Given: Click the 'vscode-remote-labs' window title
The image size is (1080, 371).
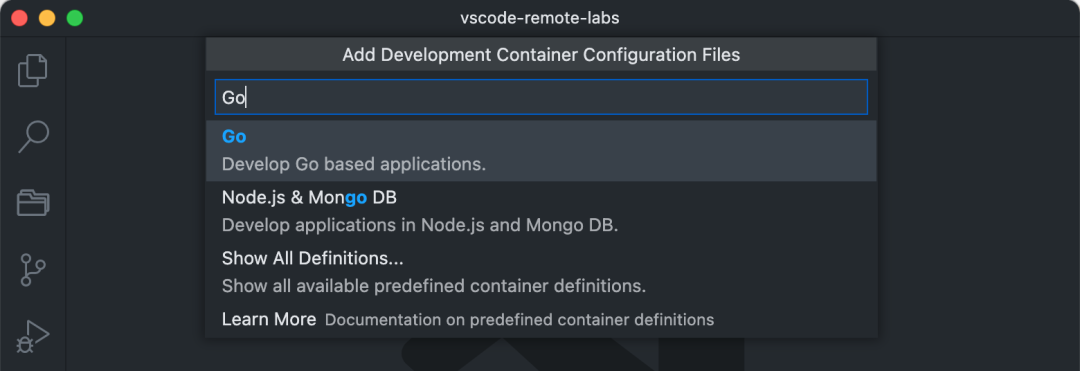Looking at the screenshot, I should pos(540,18).
